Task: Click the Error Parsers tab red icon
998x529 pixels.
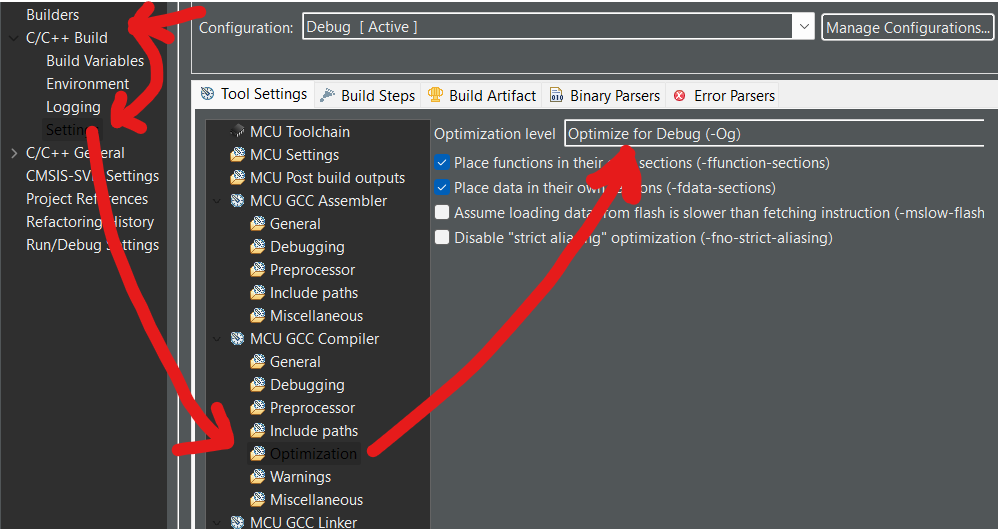Action: pos(680,96)
